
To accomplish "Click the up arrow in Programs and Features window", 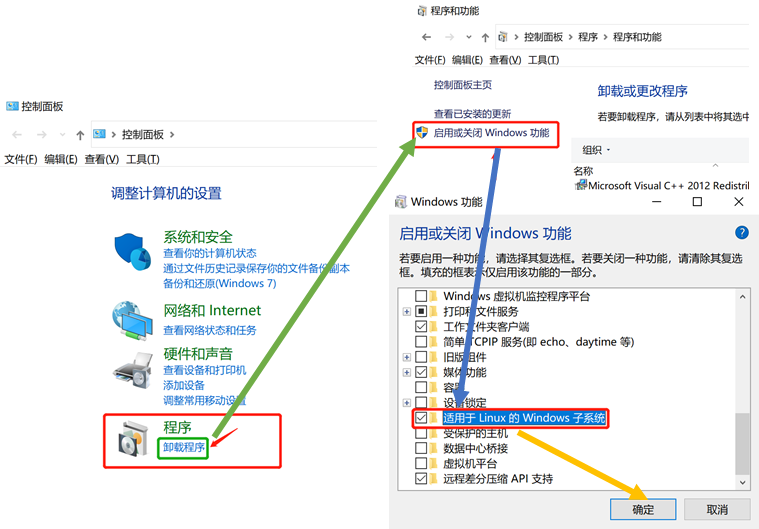I will (485, 38).
